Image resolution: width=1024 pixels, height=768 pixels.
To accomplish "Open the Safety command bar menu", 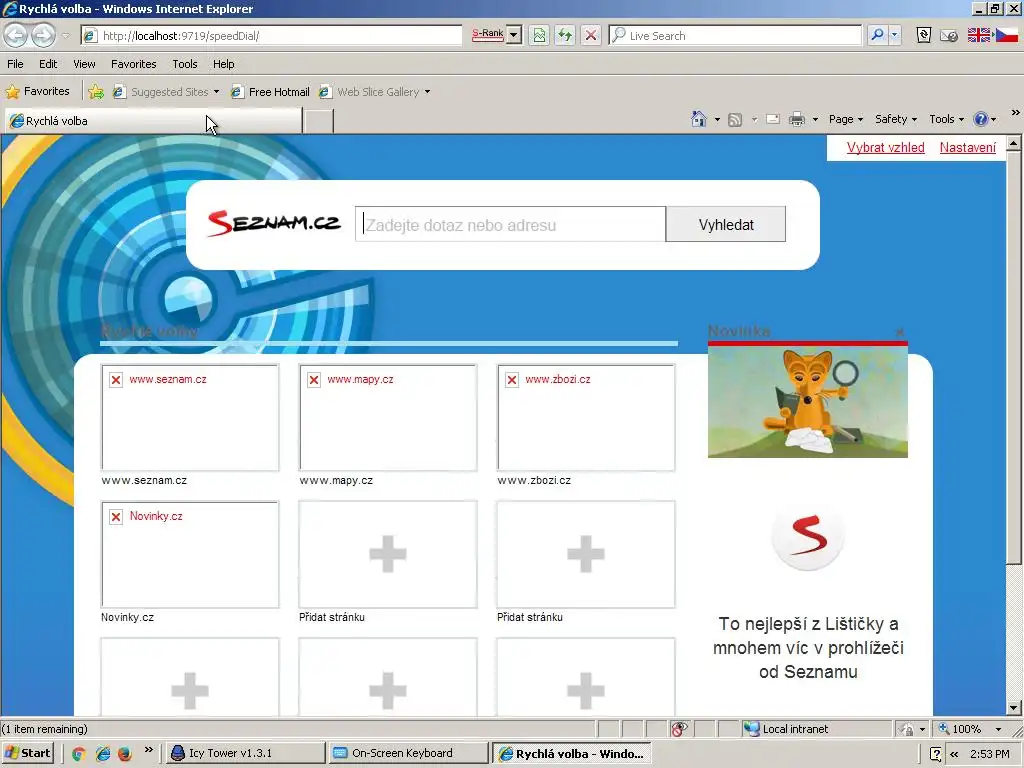I will pyautogui.click(x=896, y=119).
